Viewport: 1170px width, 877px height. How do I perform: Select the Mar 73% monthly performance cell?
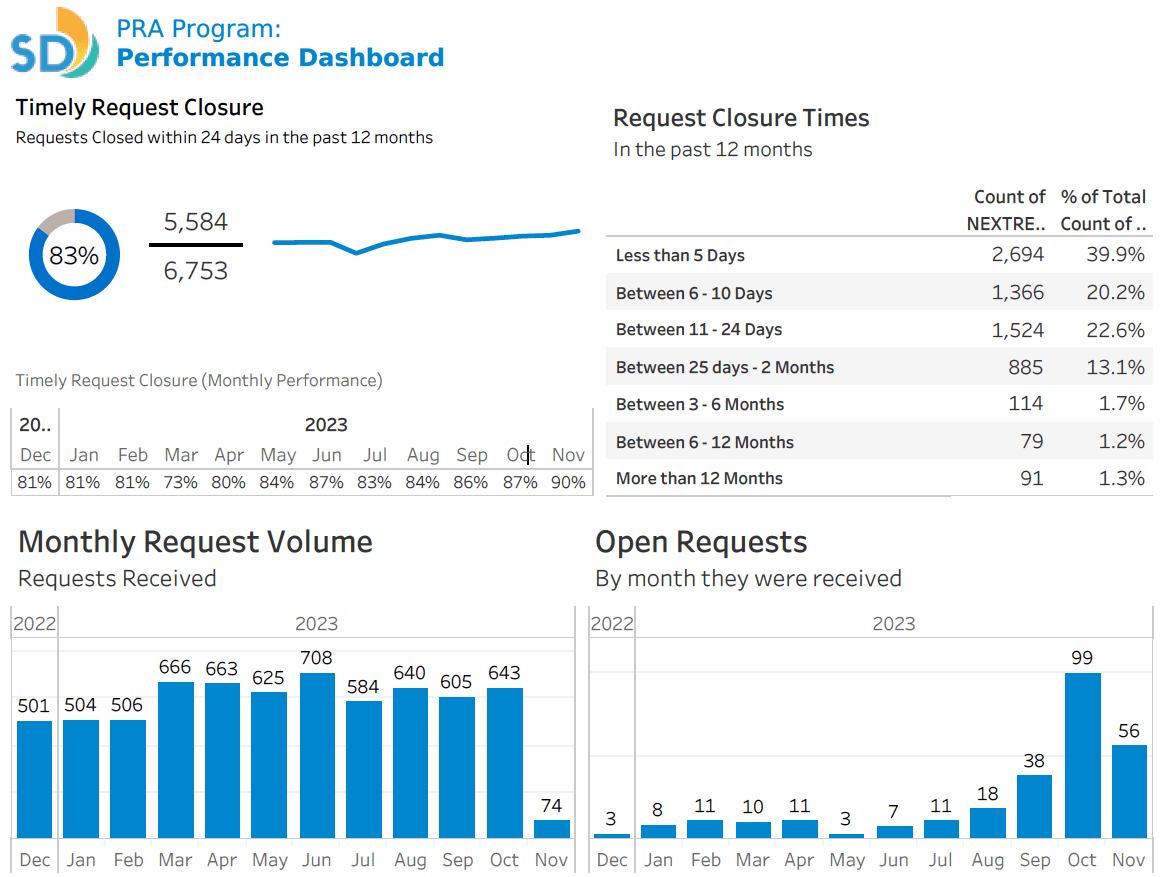pos(180,482)
